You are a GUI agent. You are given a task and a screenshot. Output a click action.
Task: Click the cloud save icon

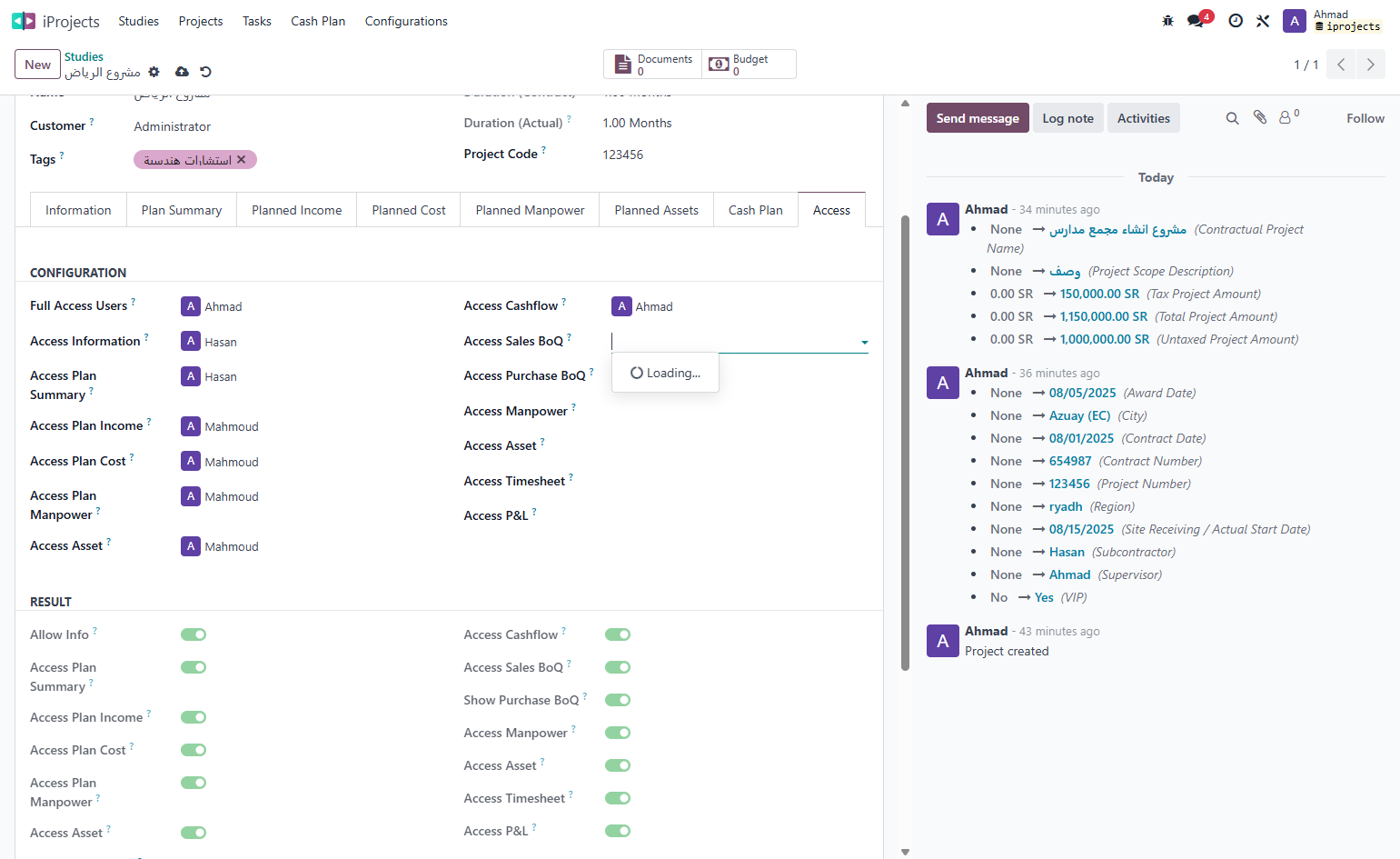tap(182, 72)
